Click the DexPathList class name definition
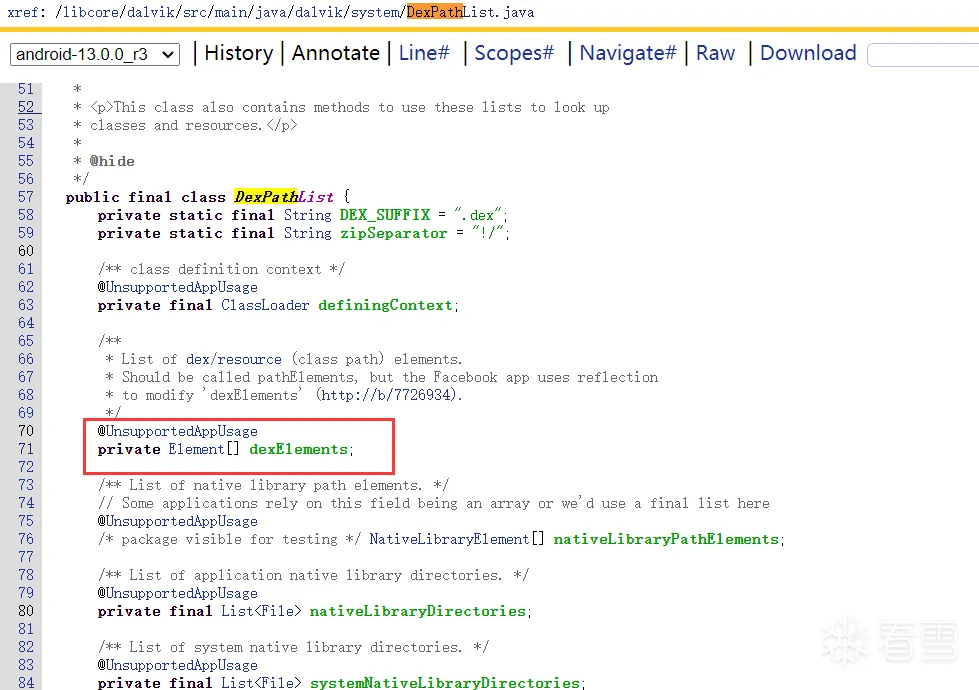The height and width of the screenshot is (690, 979). coord(284,197)
